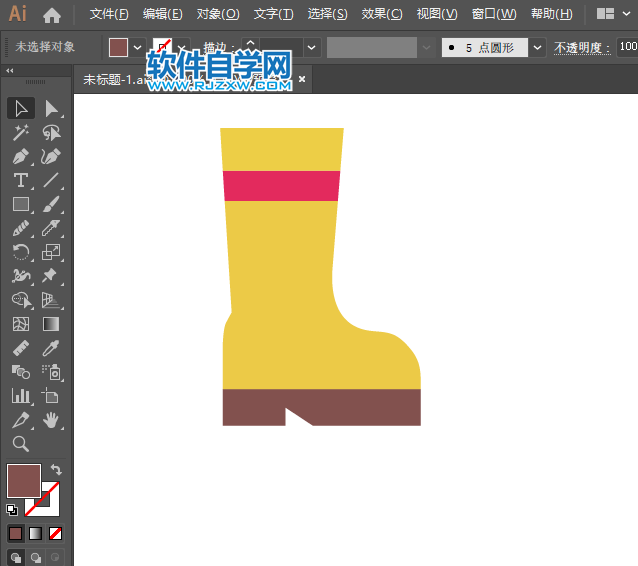Select the Direct Selection tool
Viewport: 638px width, 566px height.
click(x=51, y=108)
